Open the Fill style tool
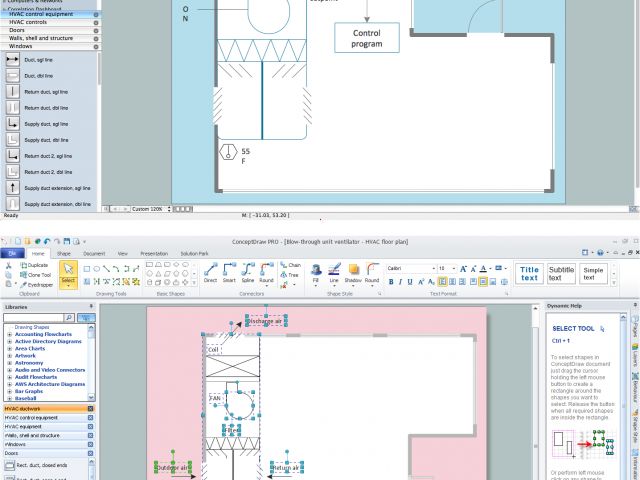The height and width of the screenshot is (480, 640). pos(316,272)
